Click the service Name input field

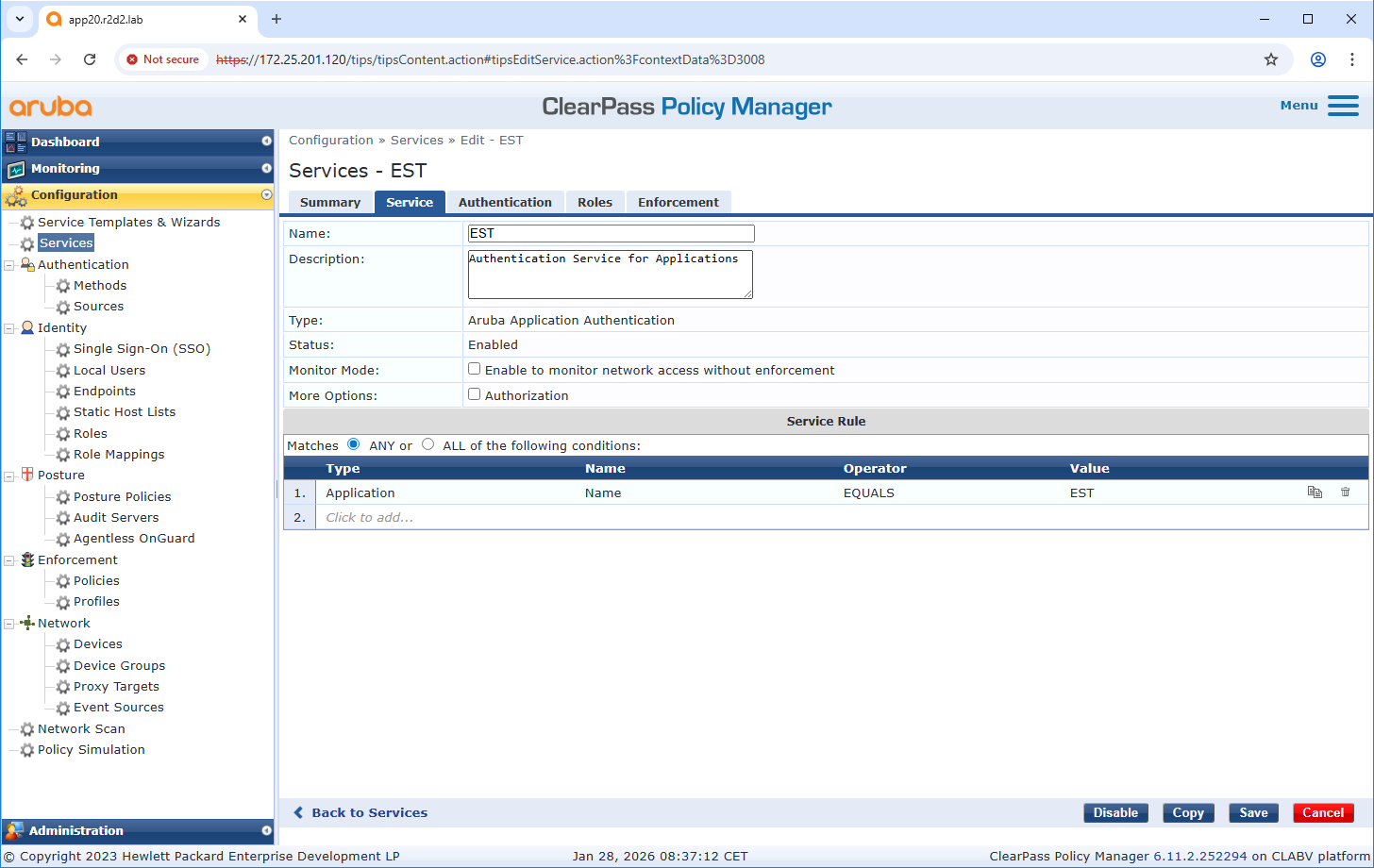click(611, 233)
